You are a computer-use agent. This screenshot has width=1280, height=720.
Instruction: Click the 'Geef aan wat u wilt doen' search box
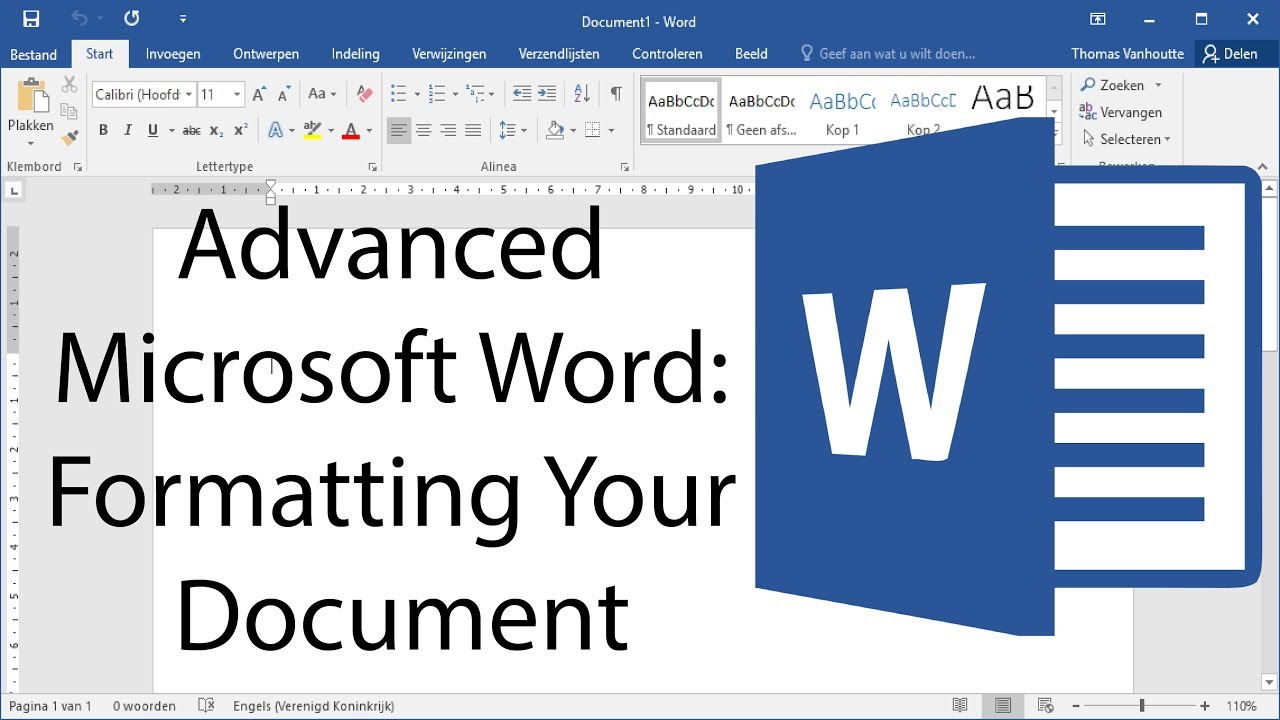point(896,54)
